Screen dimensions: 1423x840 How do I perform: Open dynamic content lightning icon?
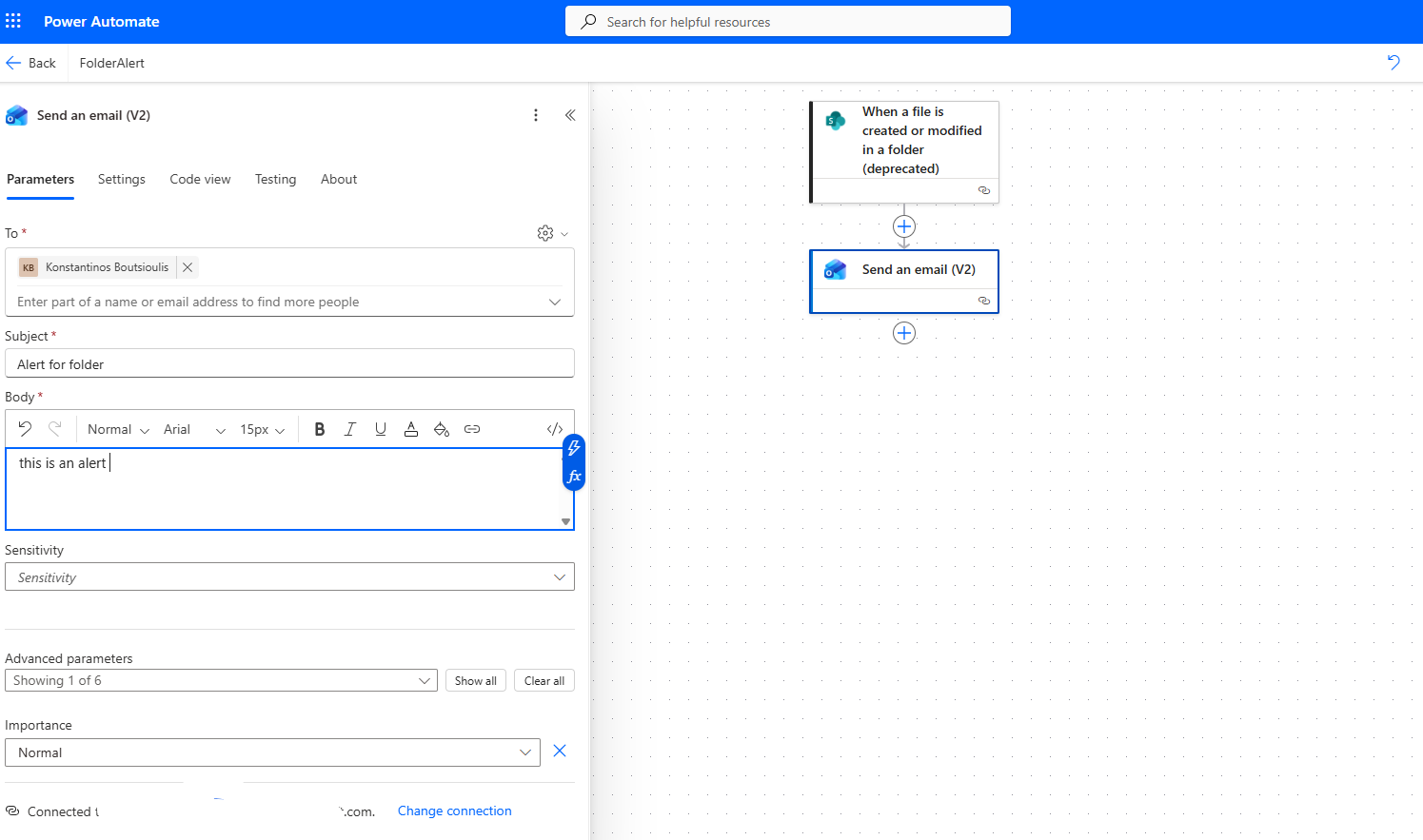click(574, 448)
